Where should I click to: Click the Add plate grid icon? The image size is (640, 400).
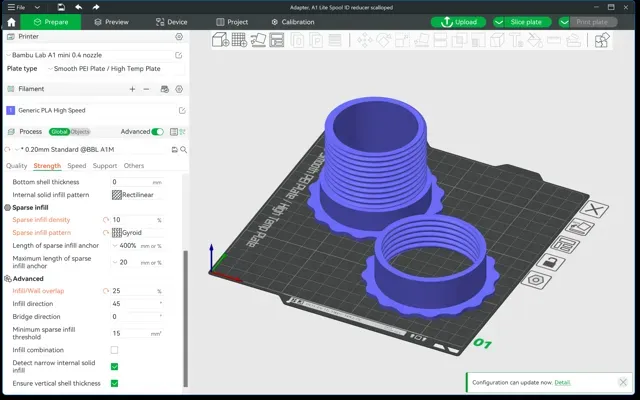(239, 40)
